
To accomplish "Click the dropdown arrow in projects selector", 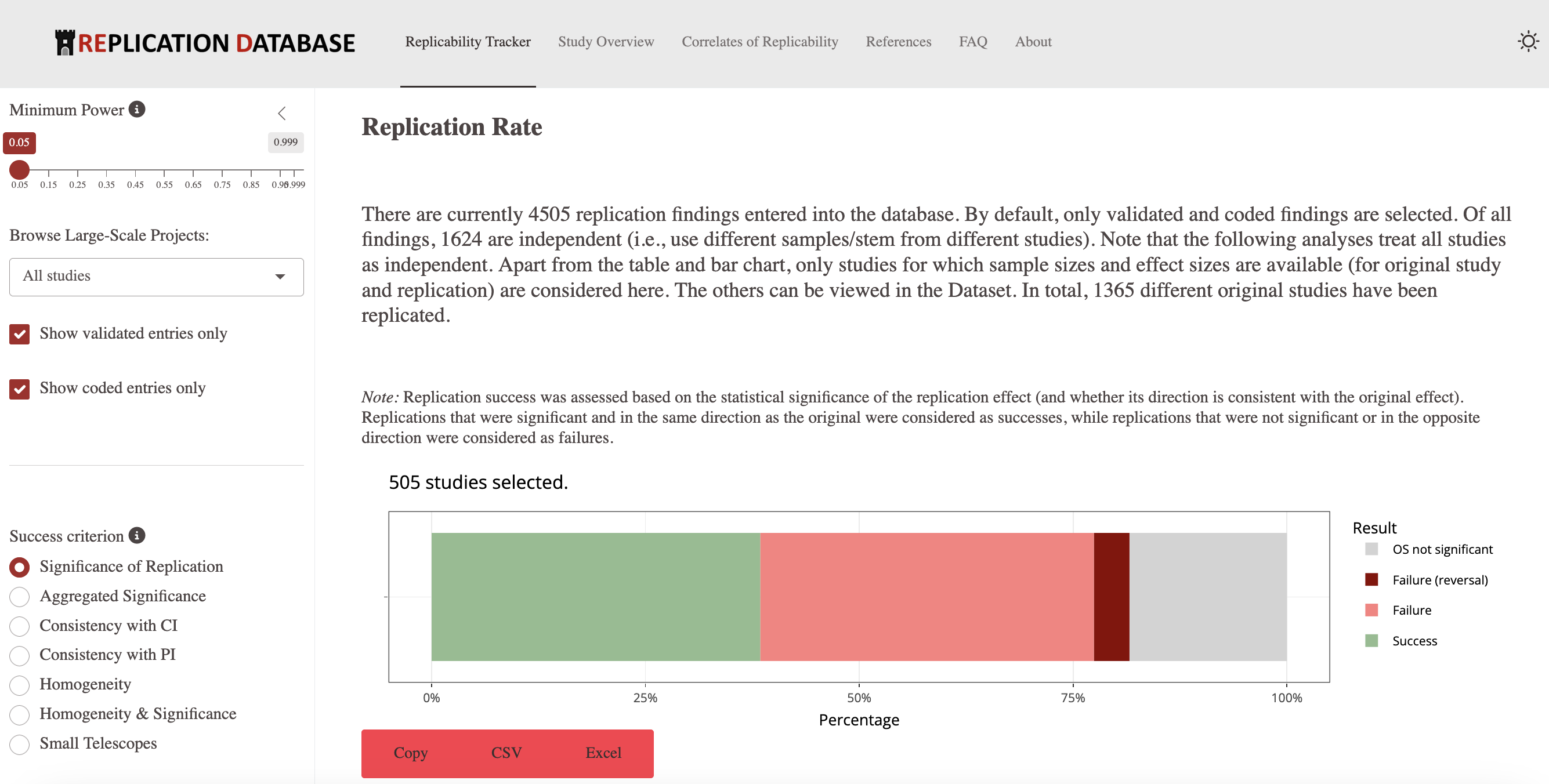I will [x=280, y=277].
